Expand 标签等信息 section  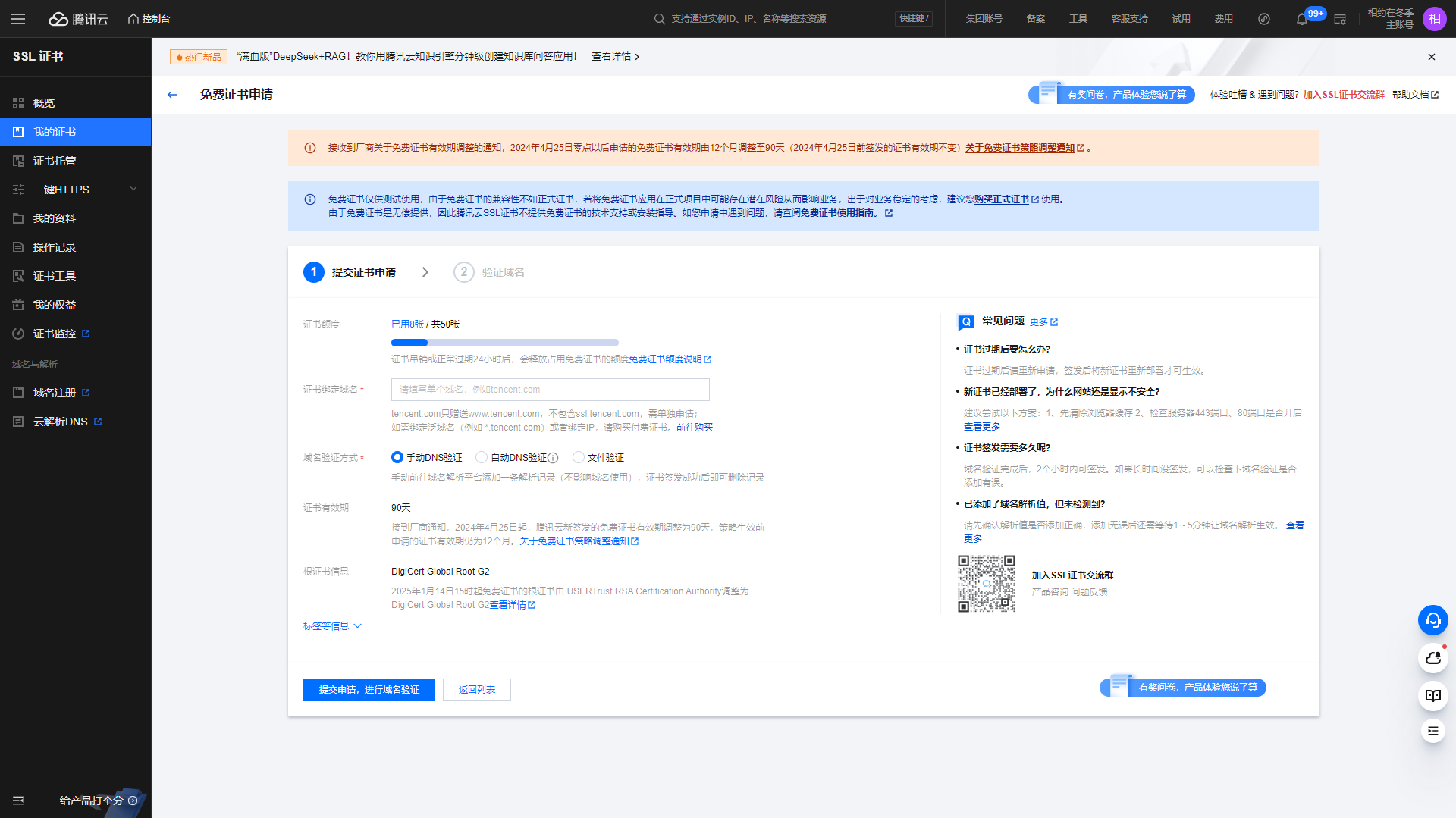[332, 626]
